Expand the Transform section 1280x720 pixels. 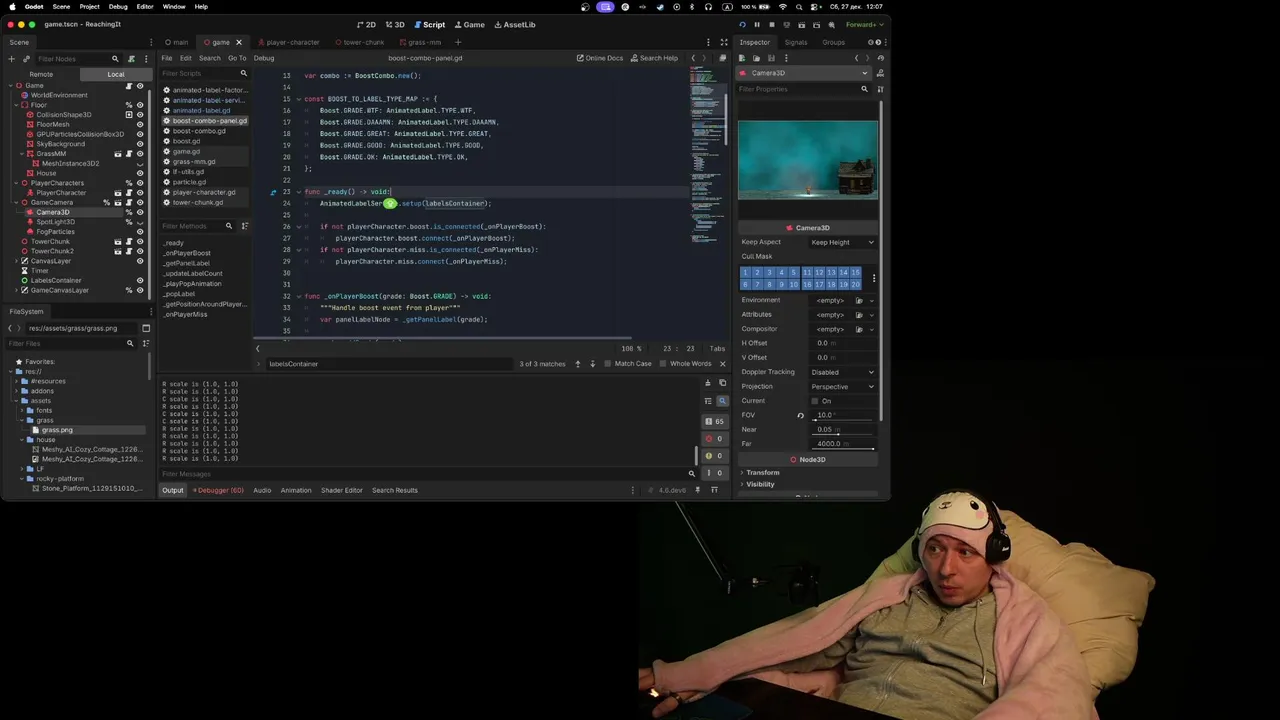(x=762, y=473)
